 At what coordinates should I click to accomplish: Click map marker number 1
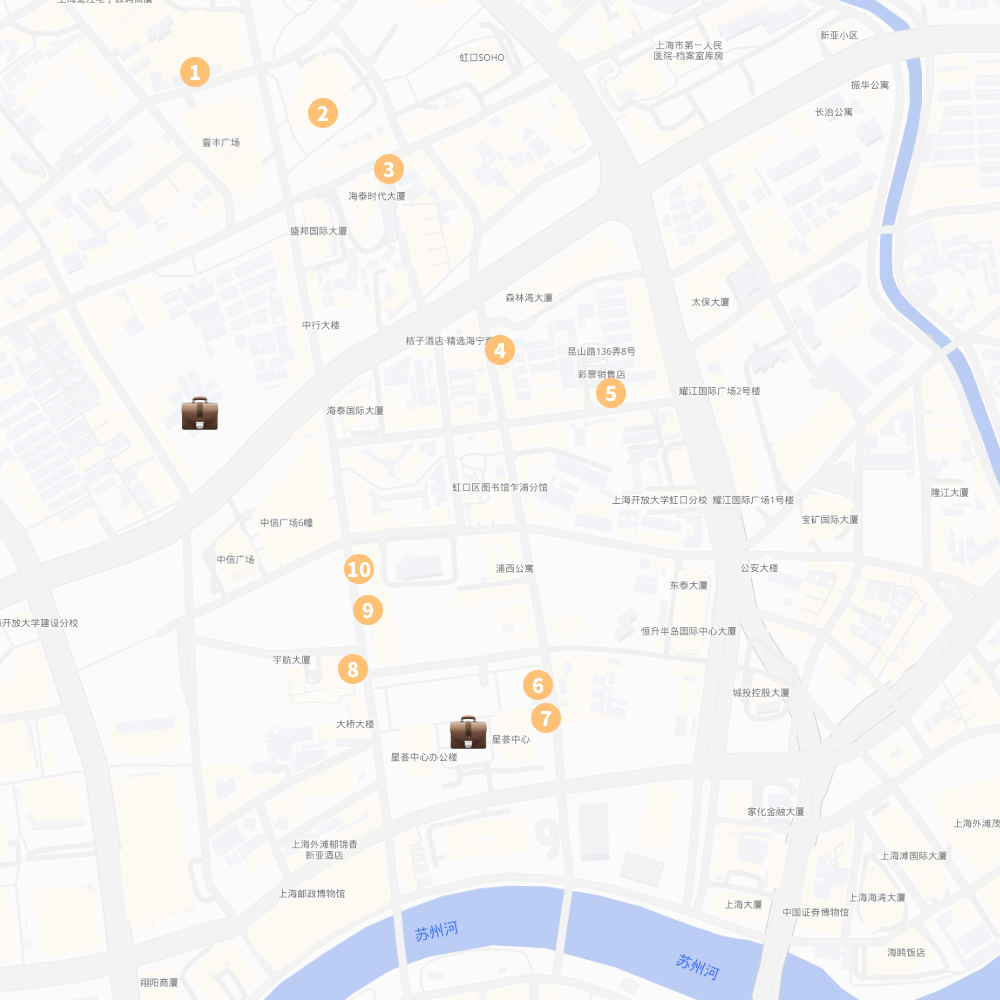coord(195,72)
